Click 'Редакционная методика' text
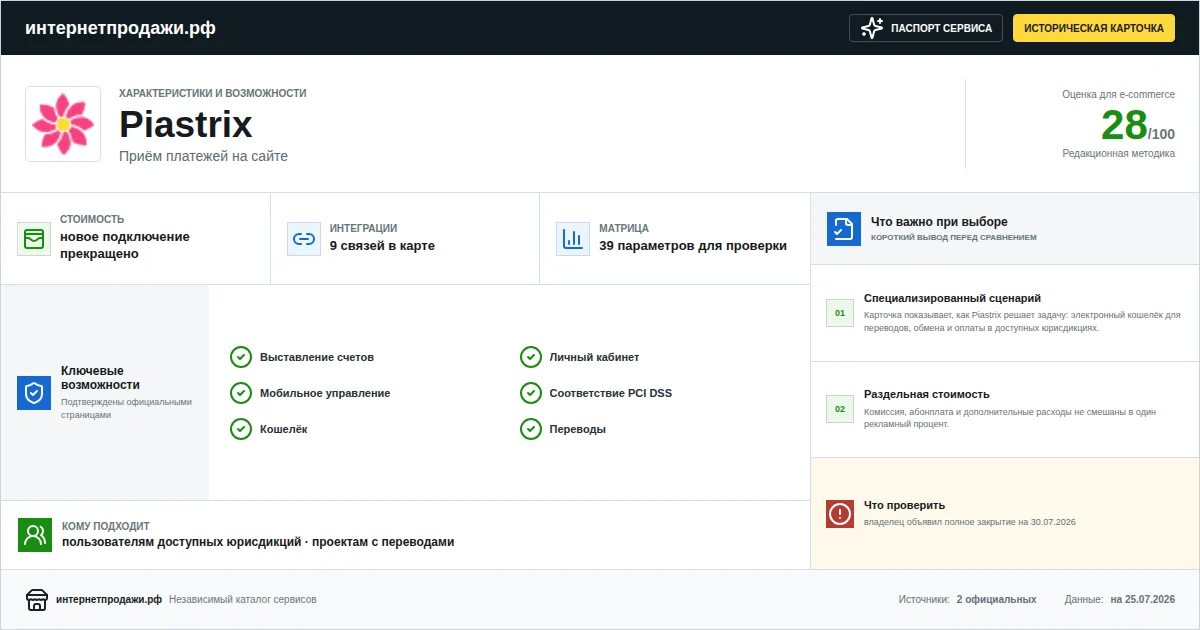This screenshot has width=1200, height=630. point(1119,153)
